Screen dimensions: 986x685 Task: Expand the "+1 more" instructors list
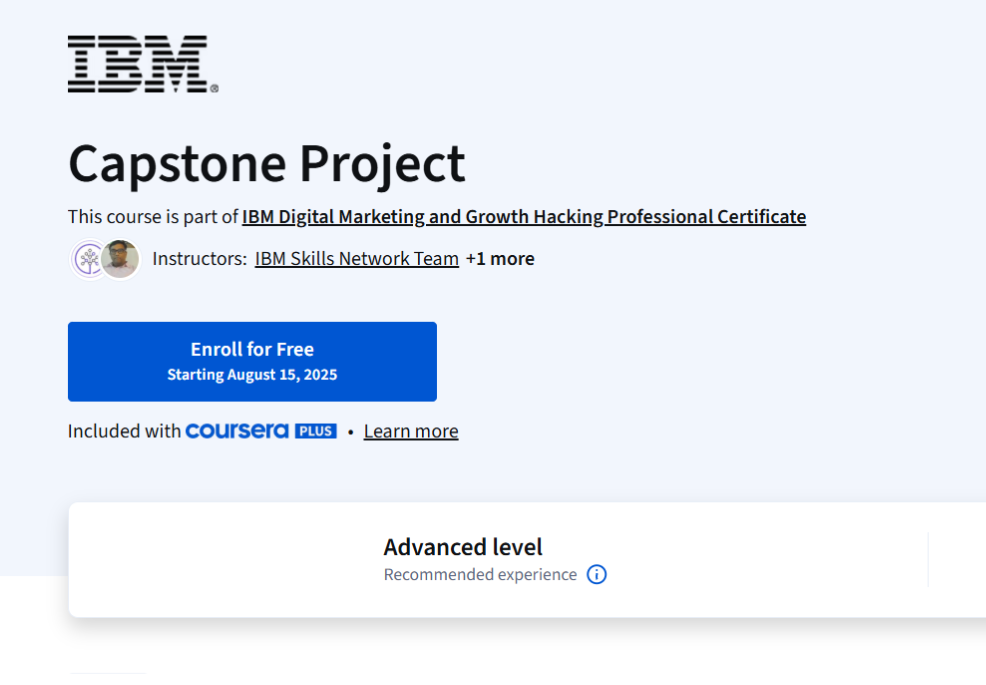point(500,259)
